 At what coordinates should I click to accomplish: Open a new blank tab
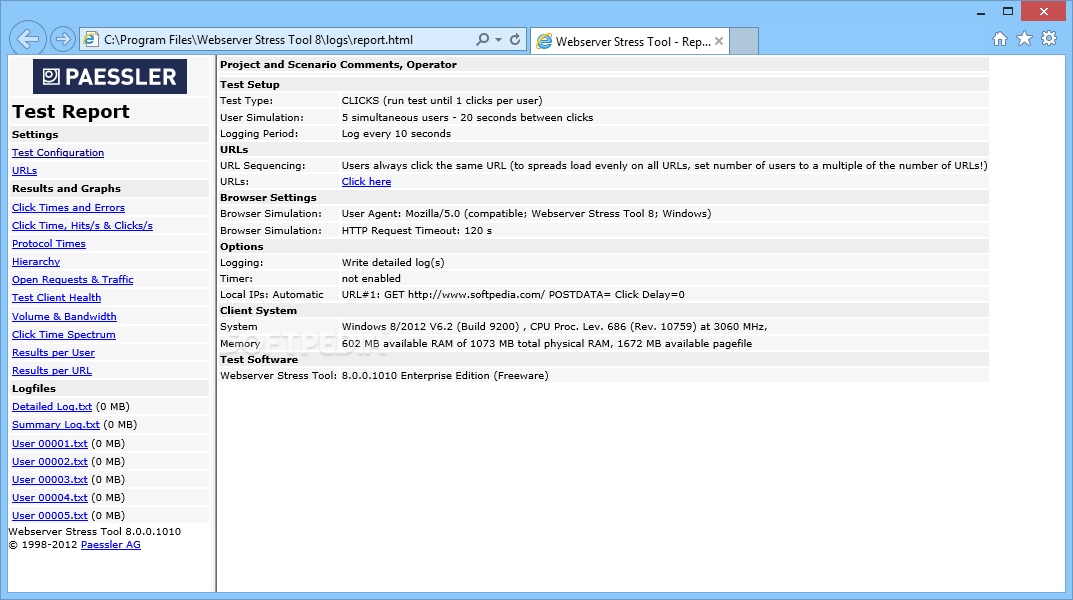[x=744, y=41]
